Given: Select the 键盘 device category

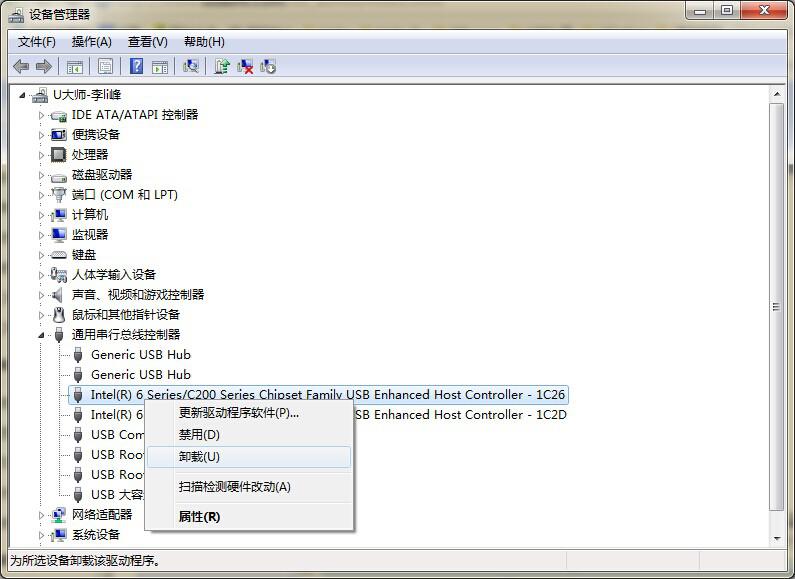Looking at the screenshot, I should [84, 254].
